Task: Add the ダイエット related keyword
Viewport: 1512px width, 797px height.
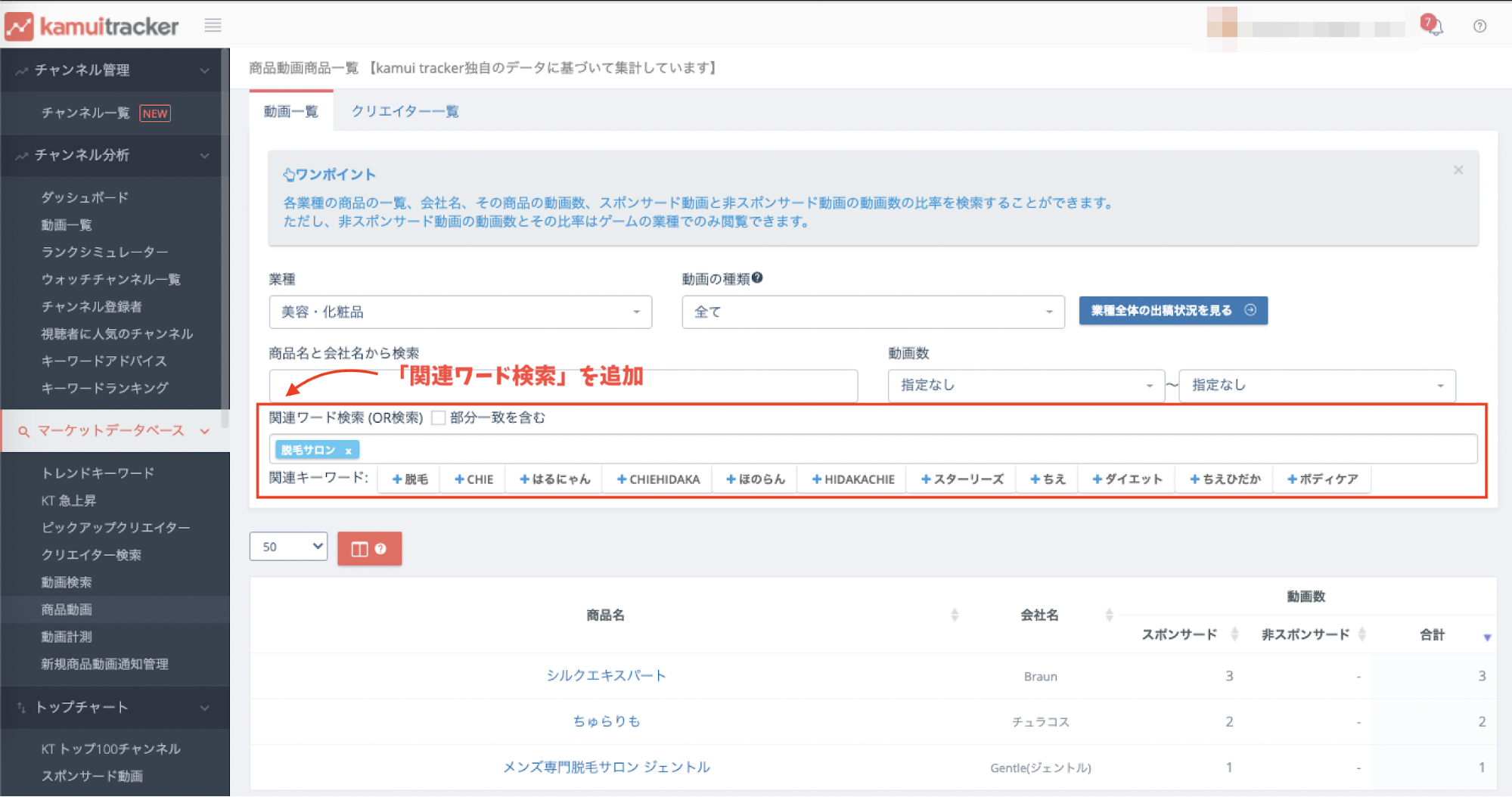Action: tap(1127, 479)
